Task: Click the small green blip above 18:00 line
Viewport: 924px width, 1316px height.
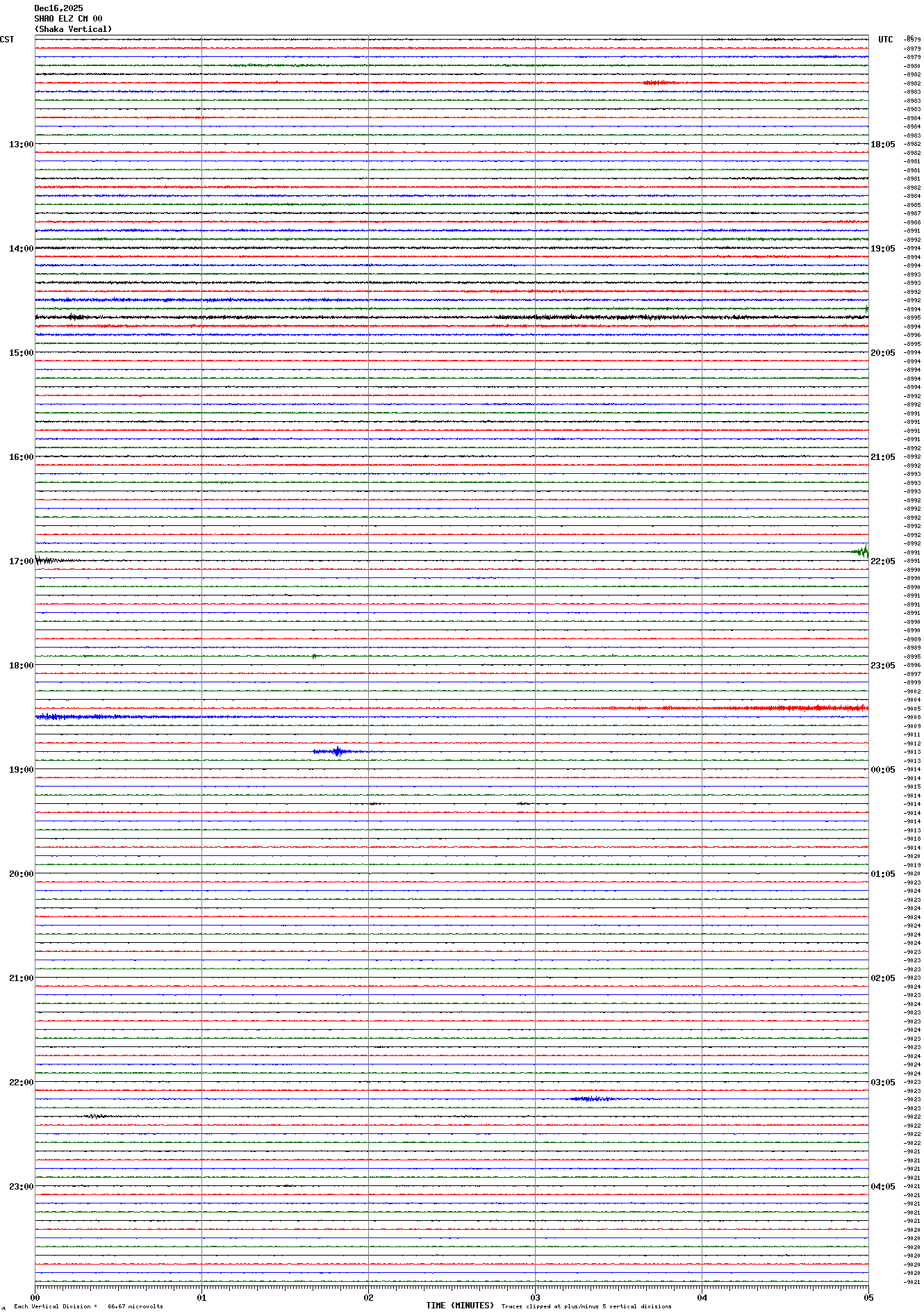Action: (x=314, y=656)
